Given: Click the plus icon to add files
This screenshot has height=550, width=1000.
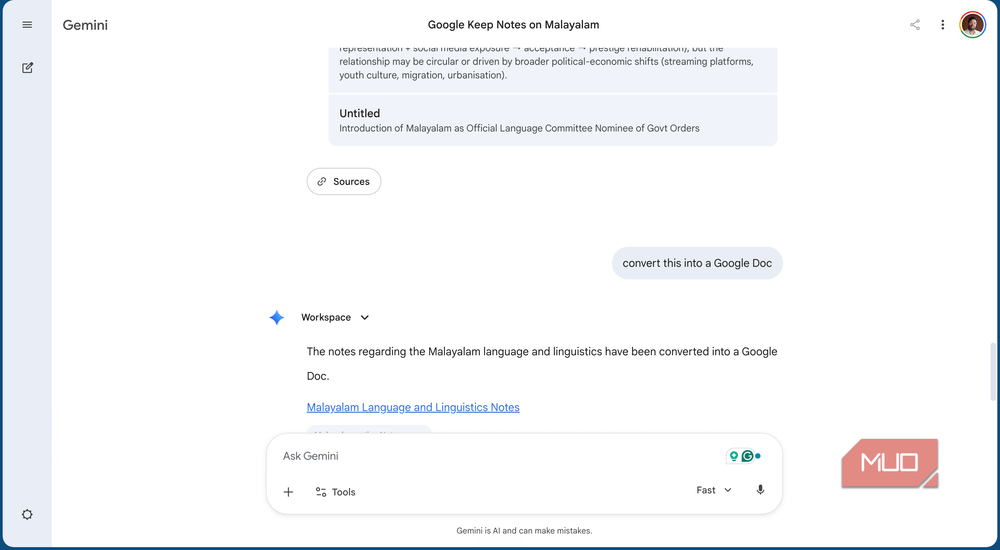Looking at the screenshot, I should [x=288, y=492].
